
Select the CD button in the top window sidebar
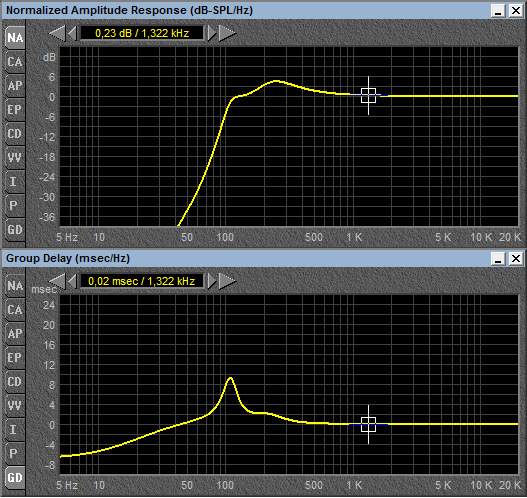(15, 134)
